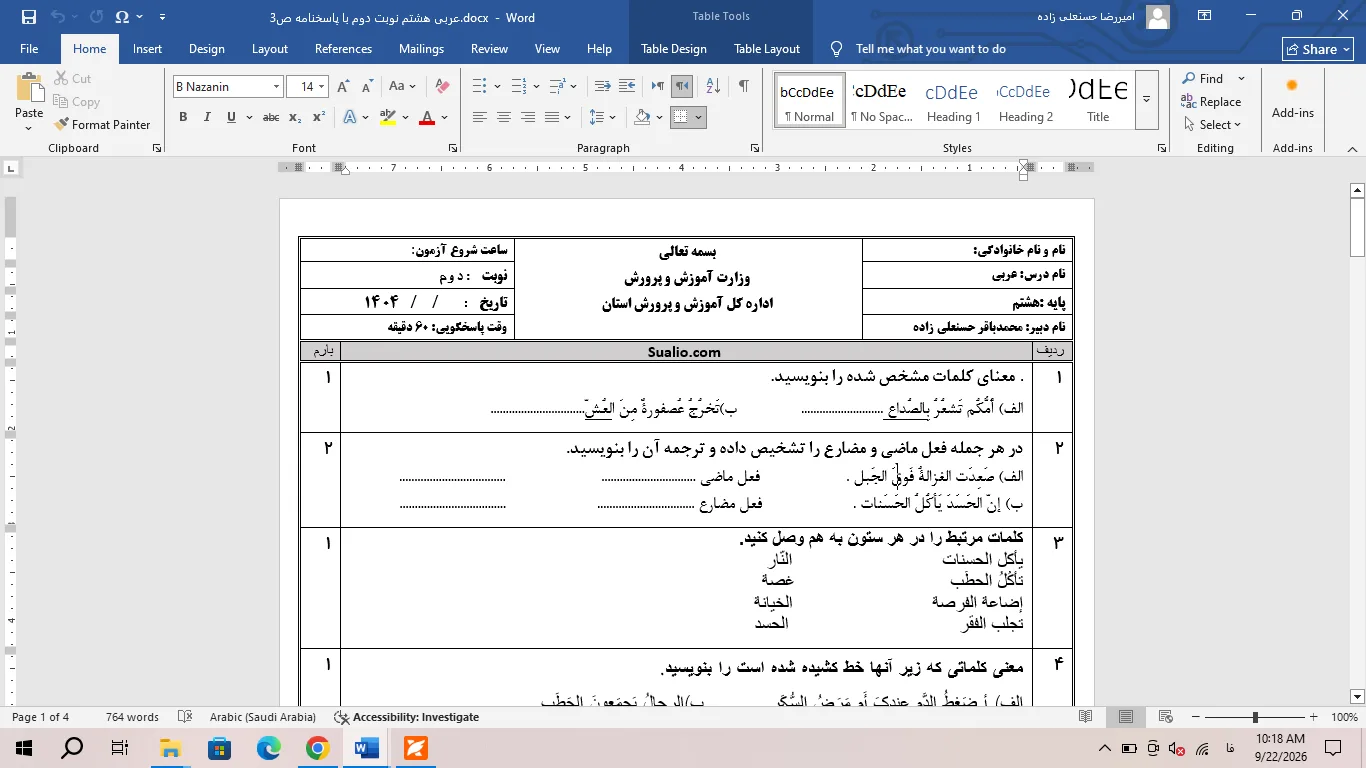Toggle the ribbon display options
The image size is (1366, 768).
[x=1204, y=17]
